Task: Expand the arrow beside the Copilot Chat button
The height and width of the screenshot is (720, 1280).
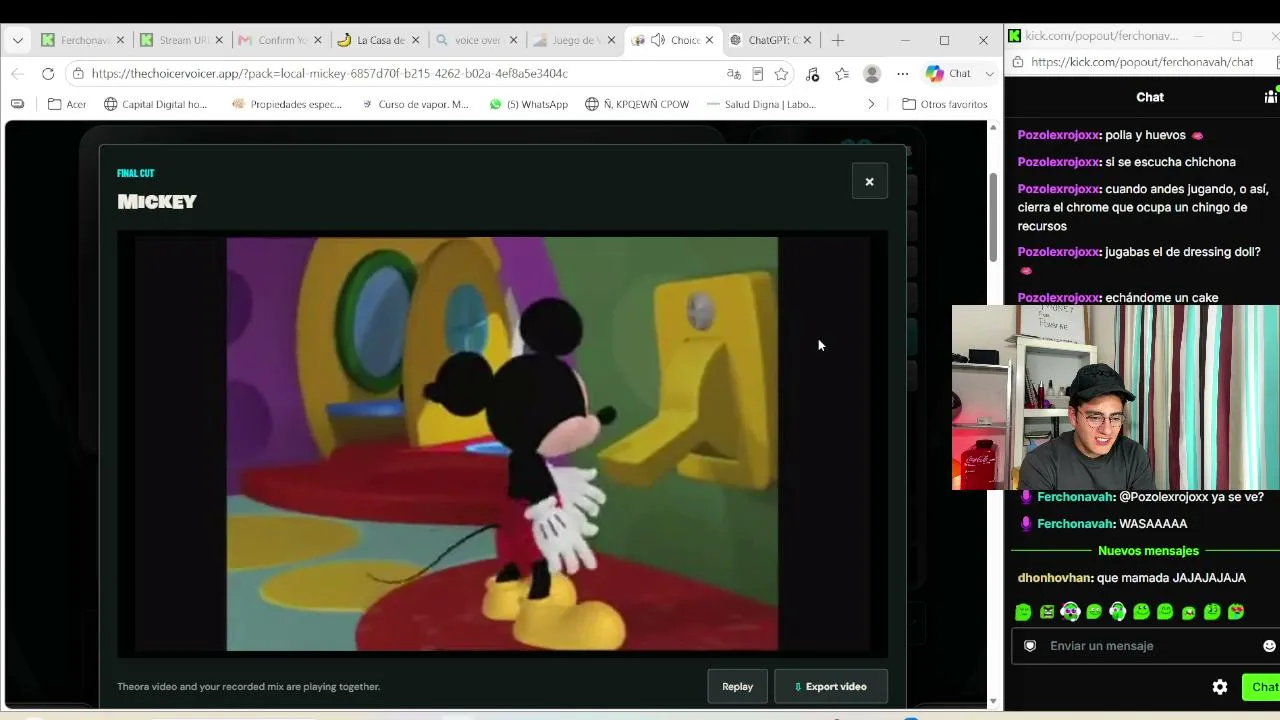Action: (x=990, y=73)
